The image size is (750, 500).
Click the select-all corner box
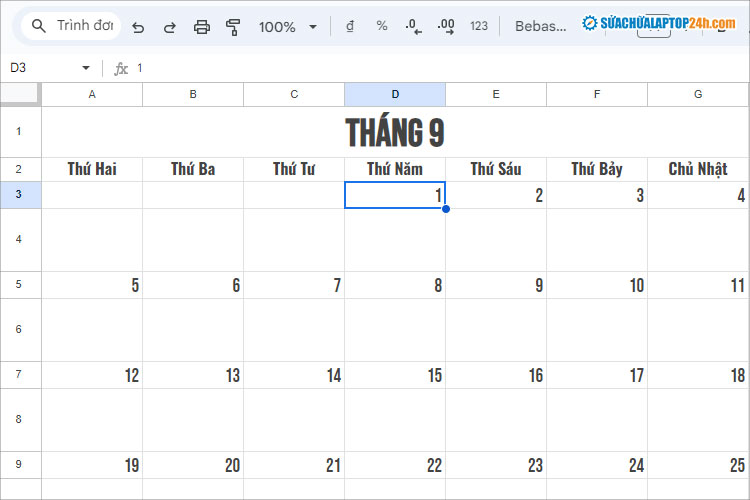point(19,94)
